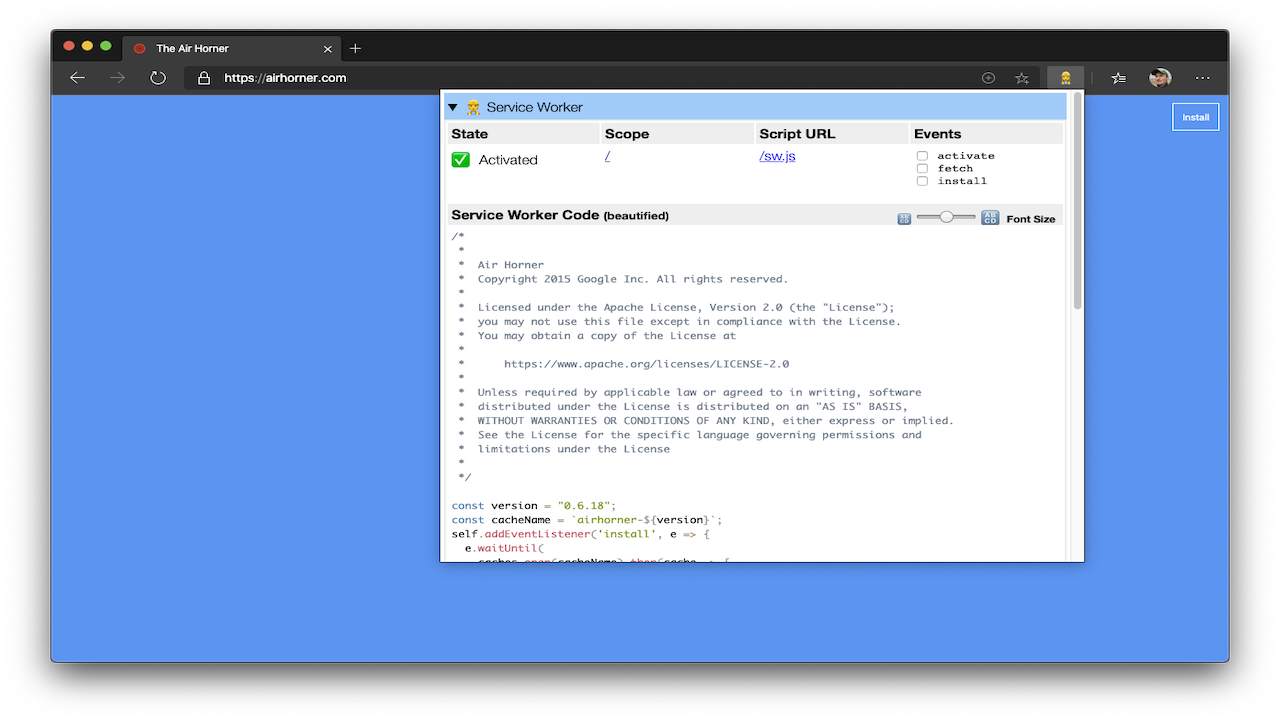Image resolution: width=1280 pixels, height=720 pixels.
Task: Select The Air Horner tab
Action: pyautogui.click(x=231, y=48)
